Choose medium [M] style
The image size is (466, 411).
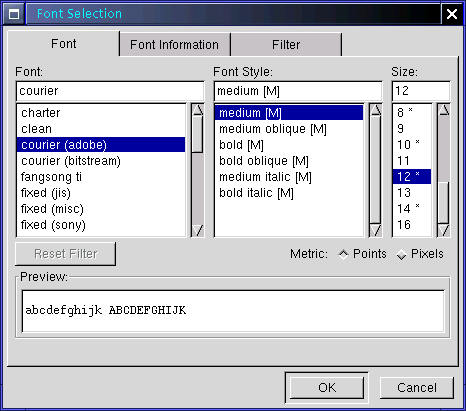click(x=289, y=113)
